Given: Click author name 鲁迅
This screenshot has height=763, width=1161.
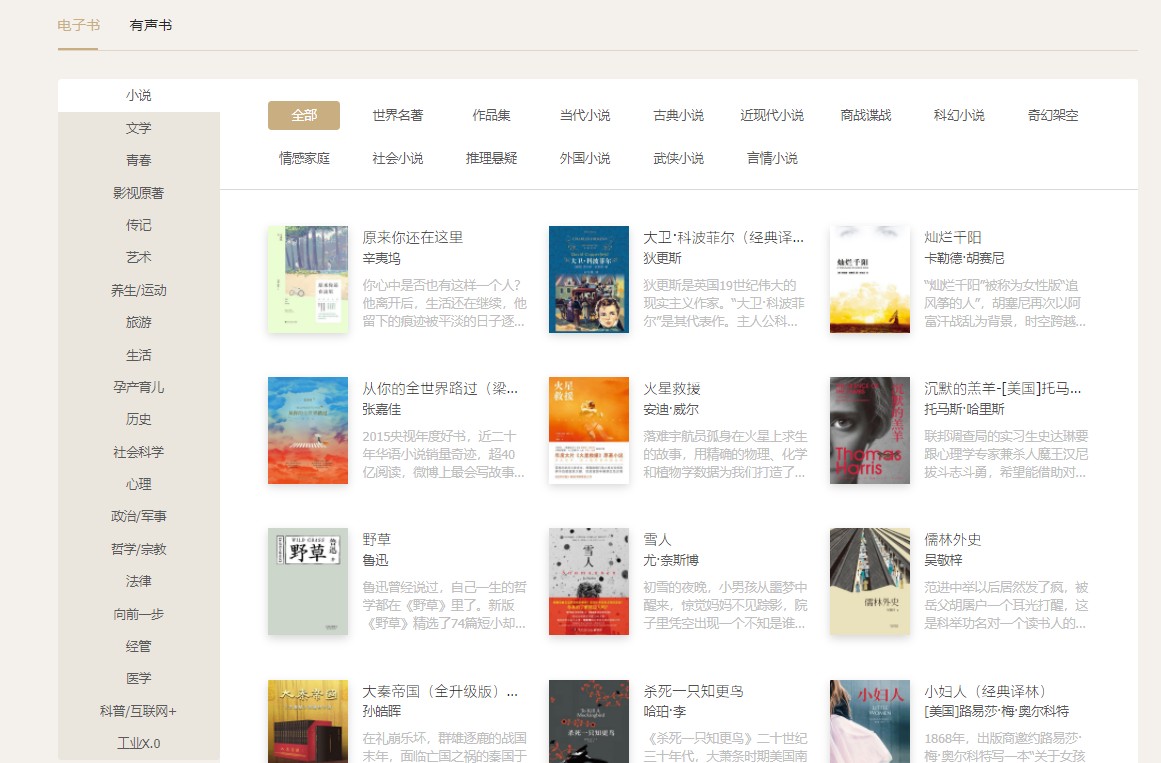Looking at the screenshot, I should coord(375,560).
